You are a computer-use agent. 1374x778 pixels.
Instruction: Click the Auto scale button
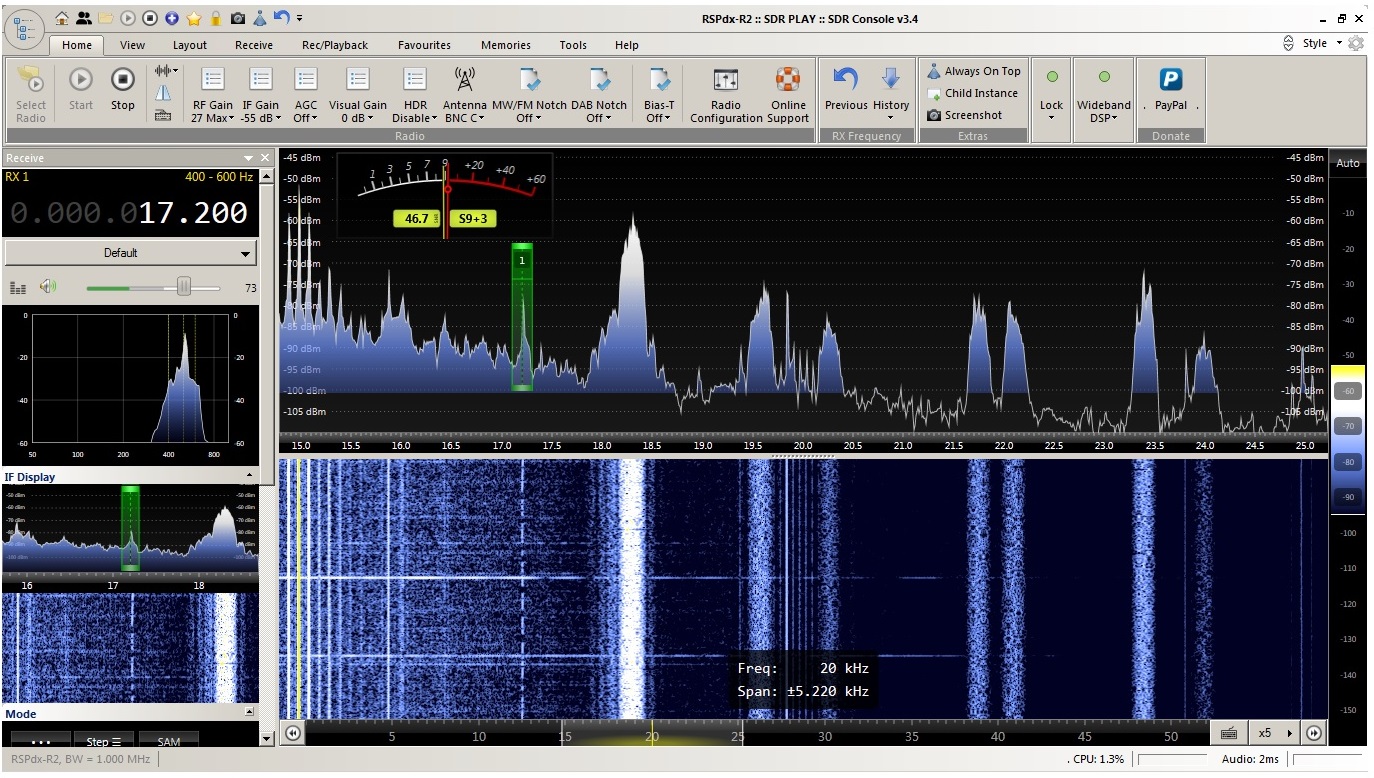1348,163
